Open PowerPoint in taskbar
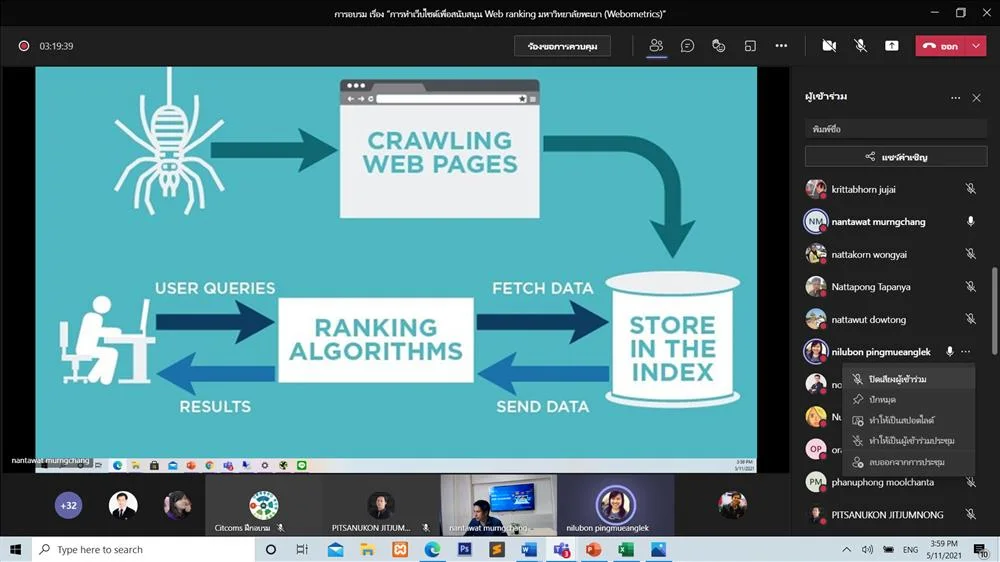 [593, 549]
